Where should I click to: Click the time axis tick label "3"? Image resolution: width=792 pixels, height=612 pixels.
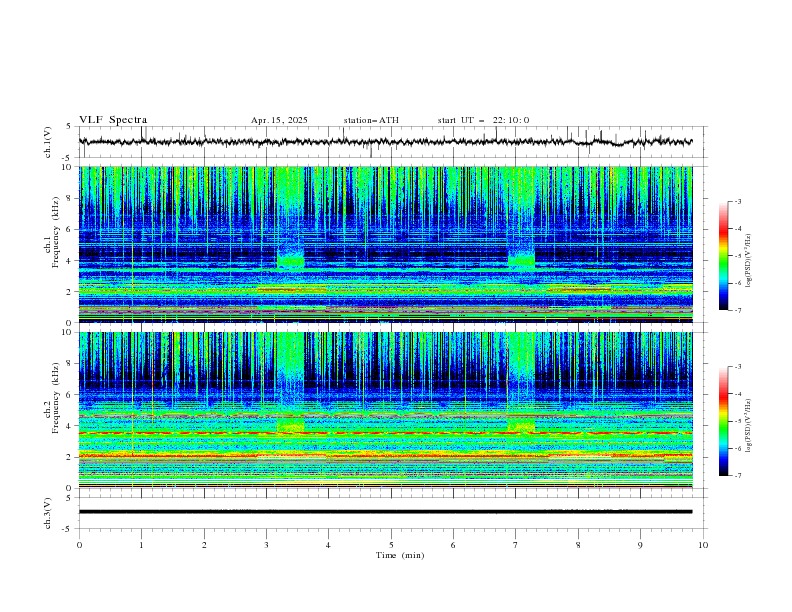tap(266, 545)
